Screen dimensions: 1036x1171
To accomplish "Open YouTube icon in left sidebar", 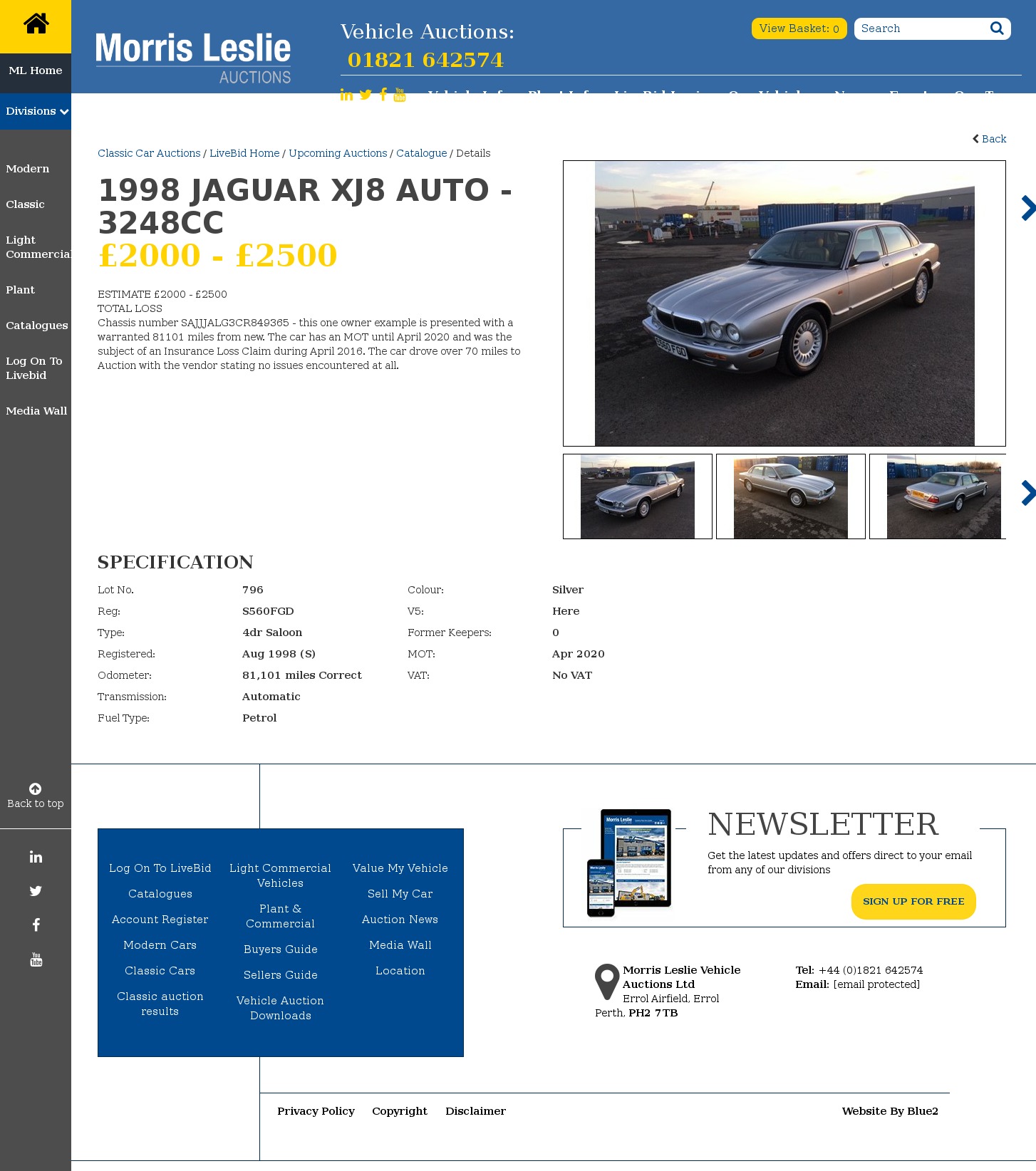I will (x=36, y=959).
